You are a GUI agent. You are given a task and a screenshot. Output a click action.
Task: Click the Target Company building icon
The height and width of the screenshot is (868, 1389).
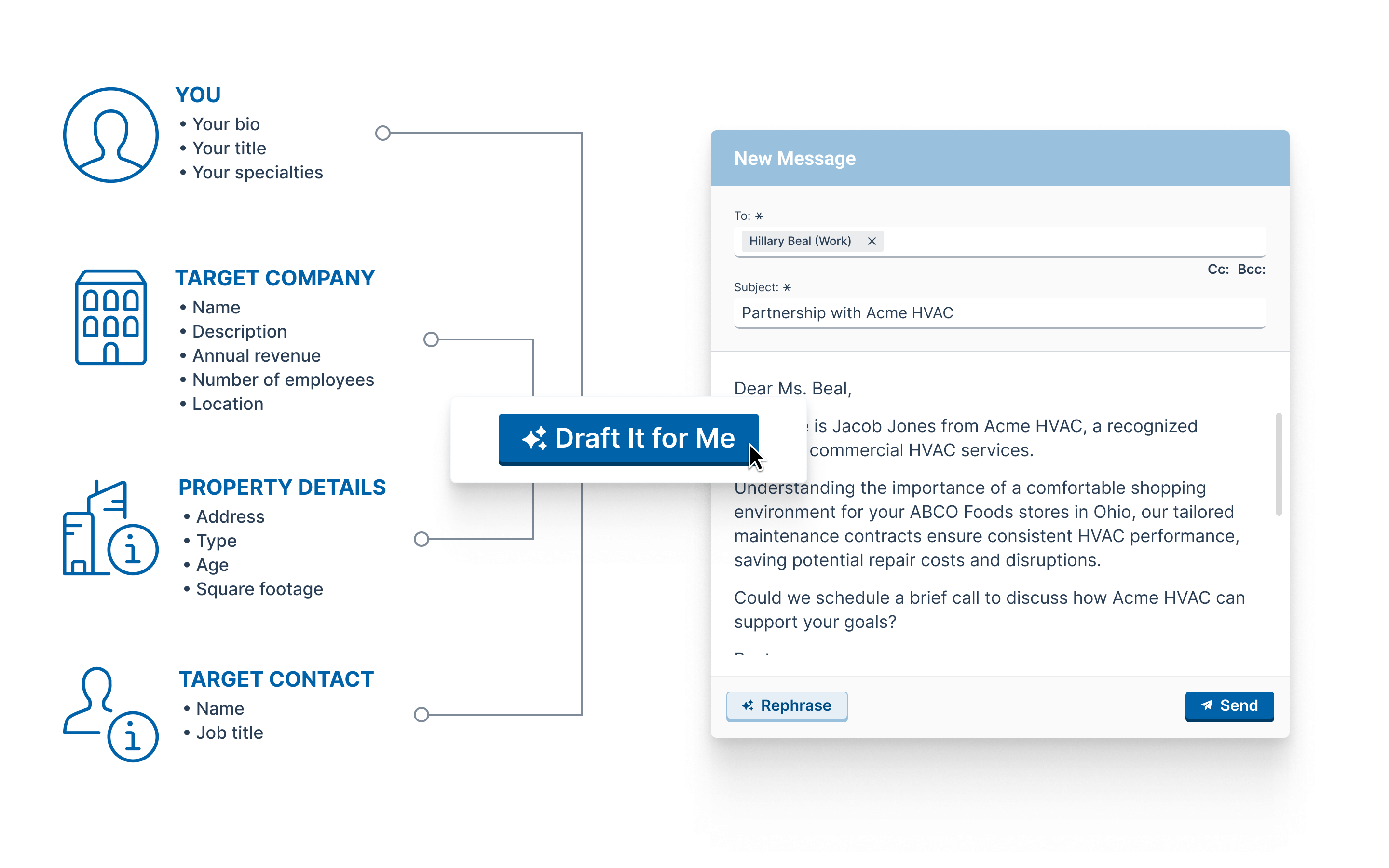[x=111, y=317]
